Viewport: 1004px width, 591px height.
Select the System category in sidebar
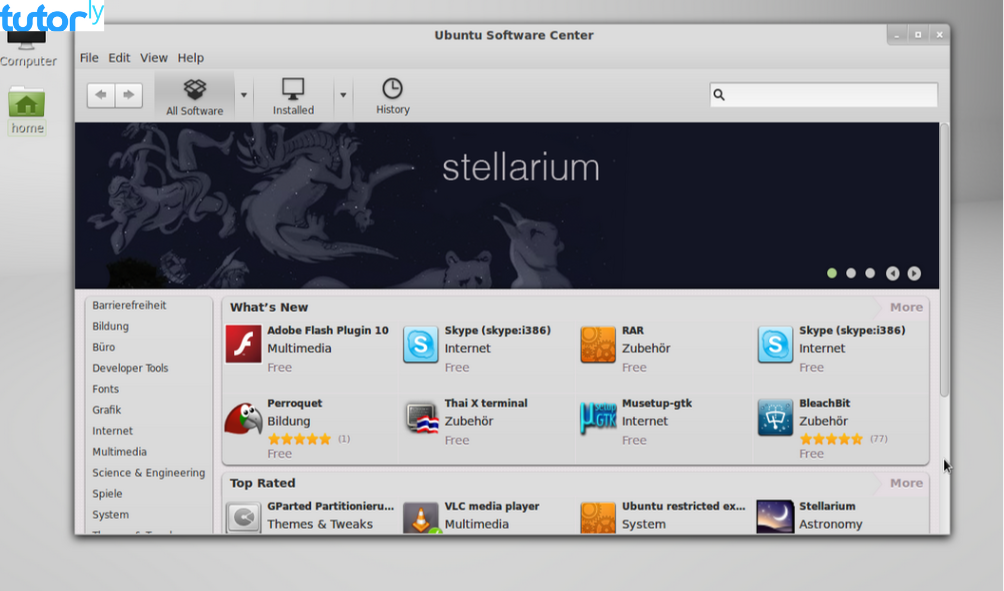[110, 515]
